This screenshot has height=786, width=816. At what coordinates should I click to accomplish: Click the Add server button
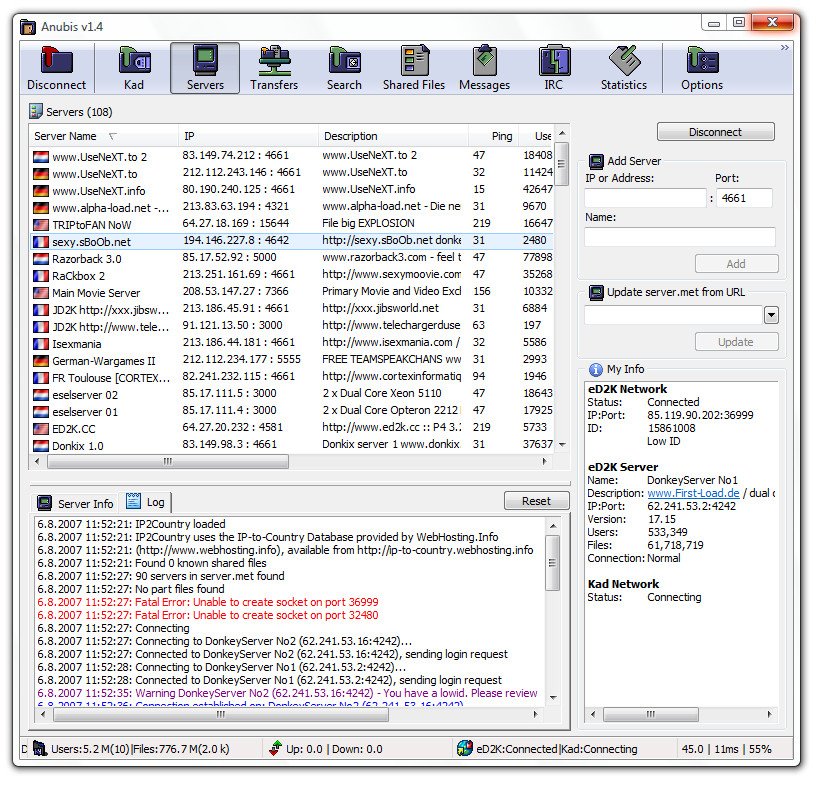[736, 264]
